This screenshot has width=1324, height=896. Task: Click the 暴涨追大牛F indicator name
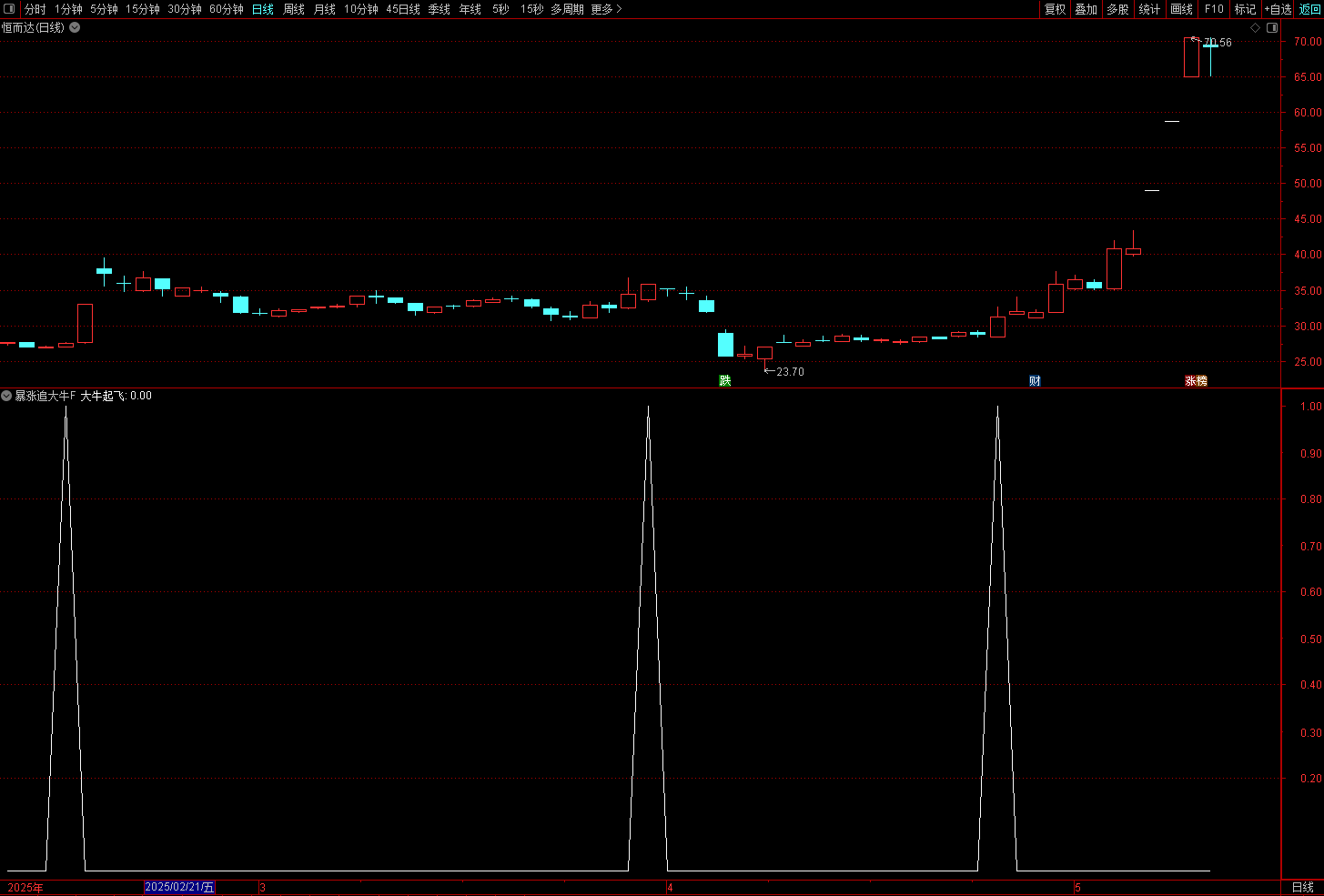45,396
